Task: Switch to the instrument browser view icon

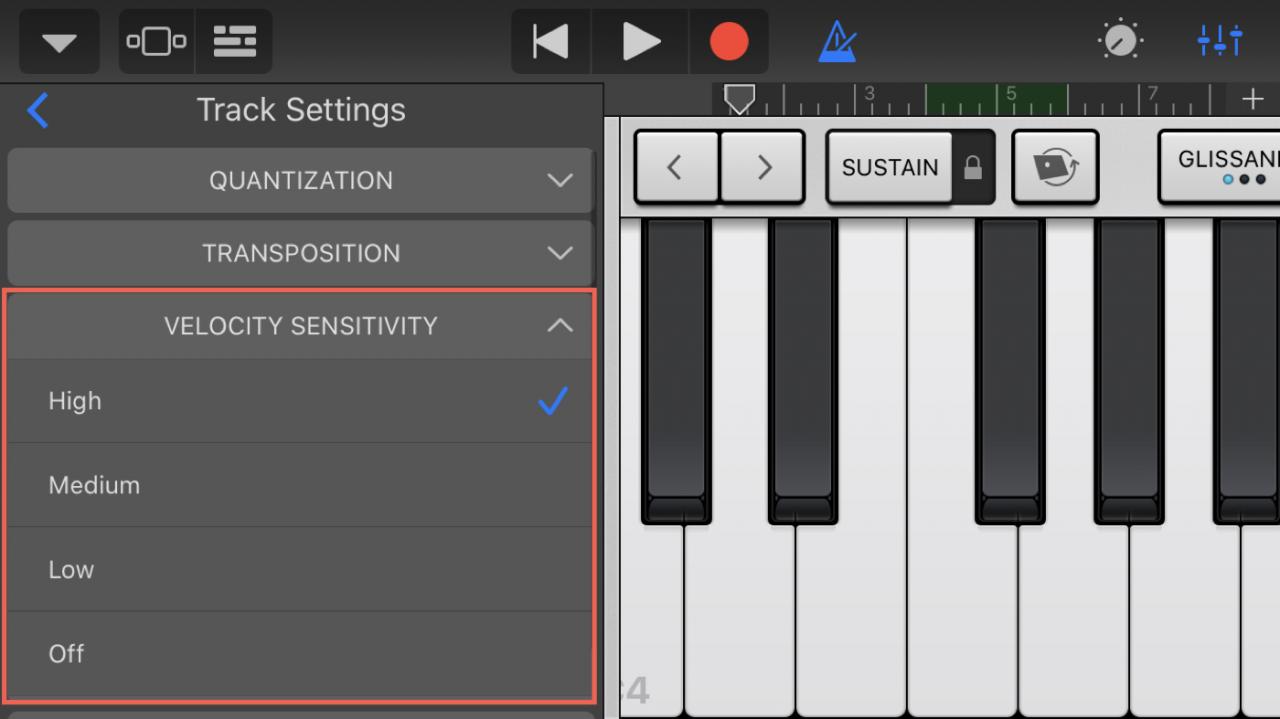Action: click(x=156, y=42)
